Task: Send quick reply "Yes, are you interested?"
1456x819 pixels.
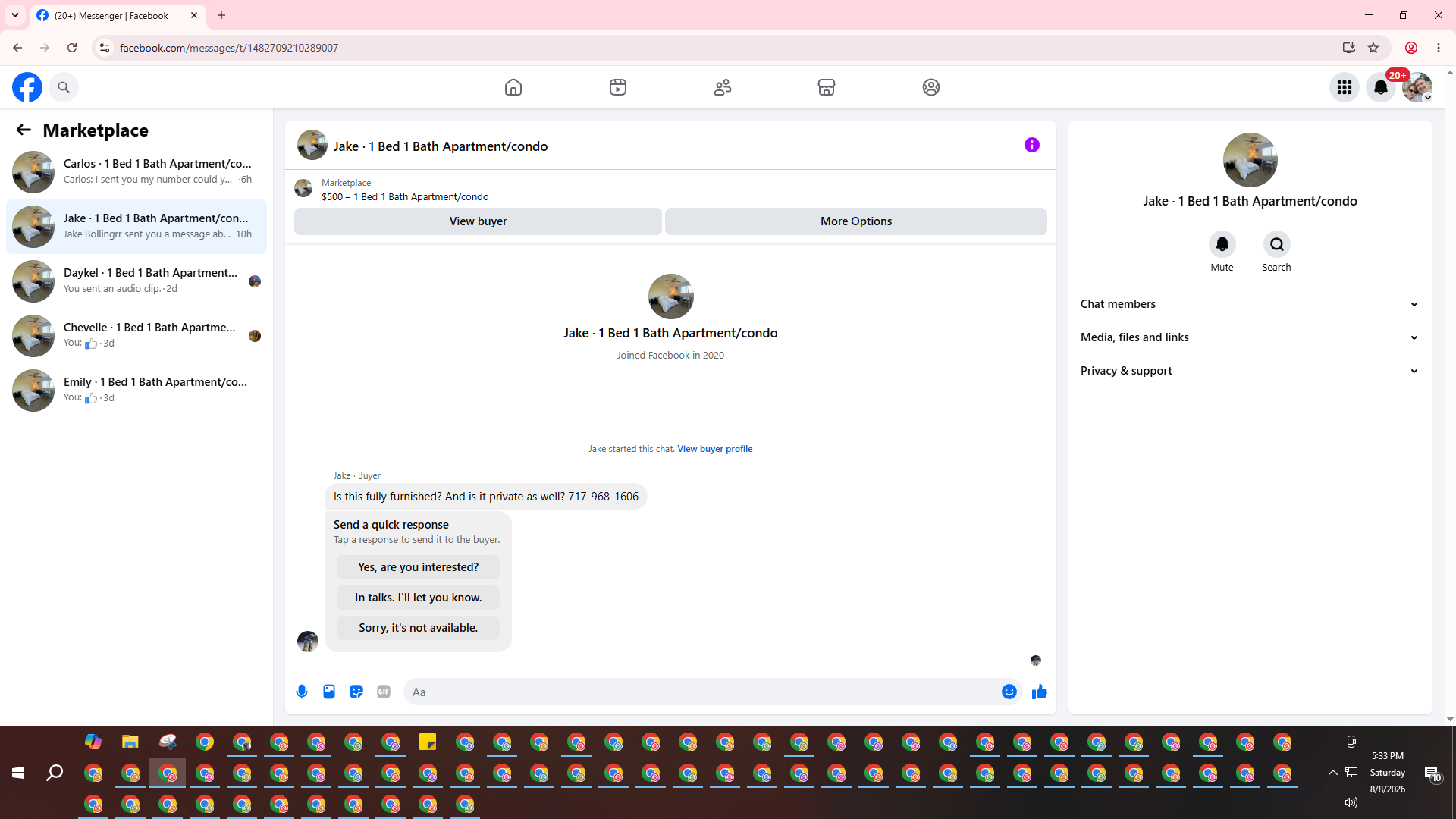Action: click(418, 567)
